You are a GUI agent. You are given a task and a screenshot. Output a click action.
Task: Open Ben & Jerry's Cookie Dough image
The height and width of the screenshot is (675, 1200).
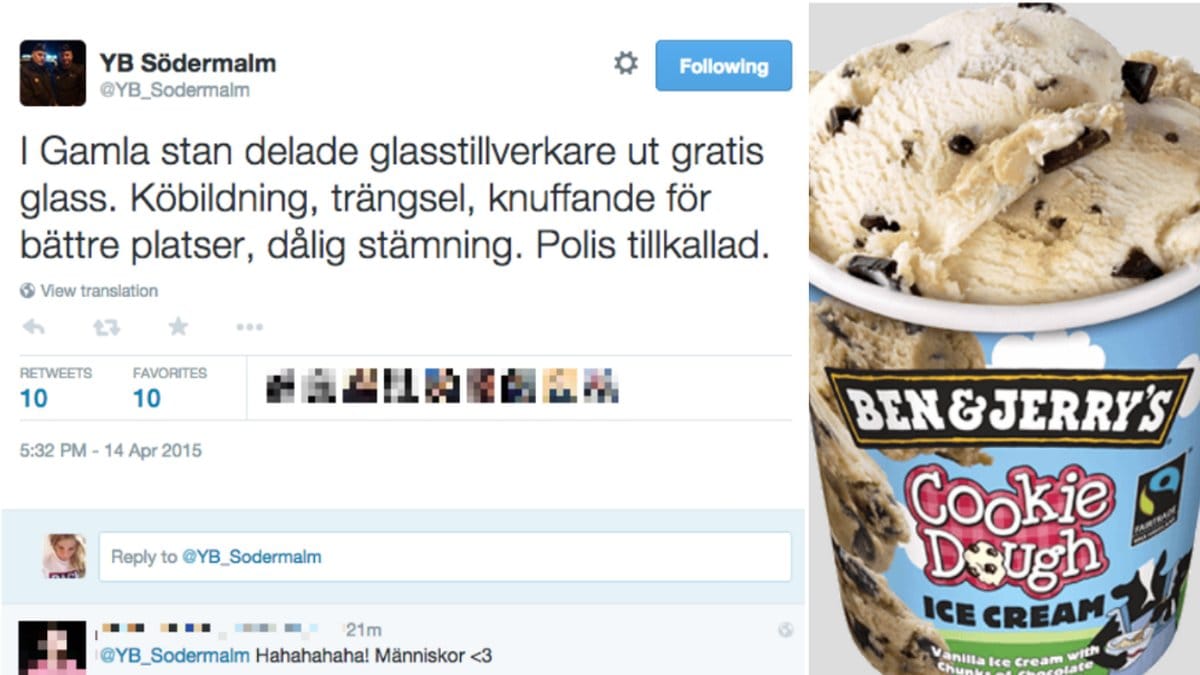pos(1004,338)
